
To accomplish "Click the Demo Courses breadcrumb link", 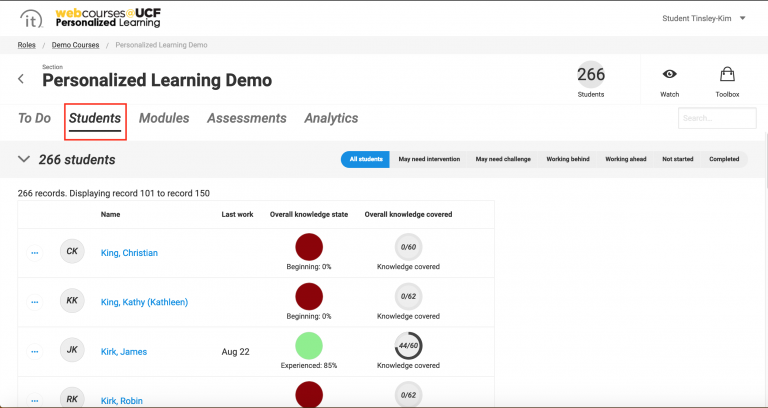I will click(x=74, y=45).
